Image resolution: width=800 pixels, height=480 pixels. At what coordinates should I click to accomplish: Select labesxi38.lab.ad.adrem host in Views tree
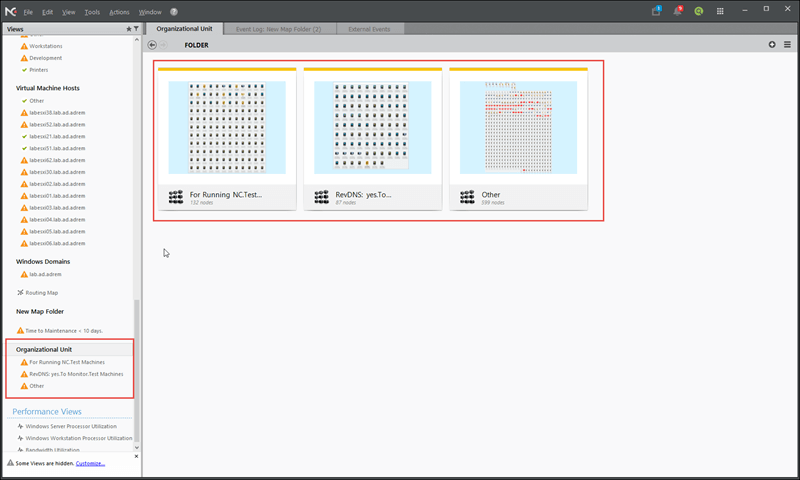[57, 113]
